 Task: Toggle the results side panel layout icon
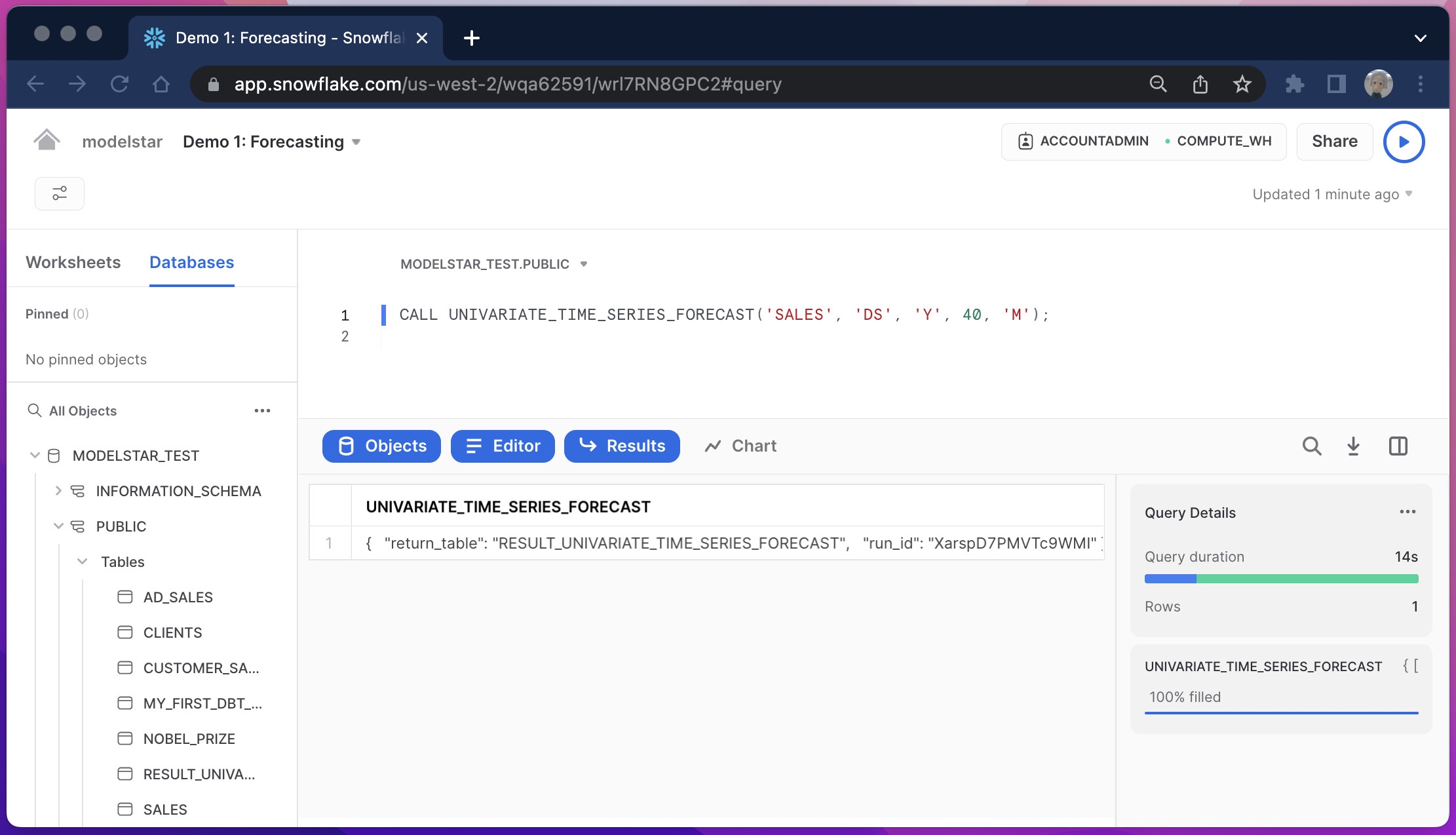[1398, 446]
